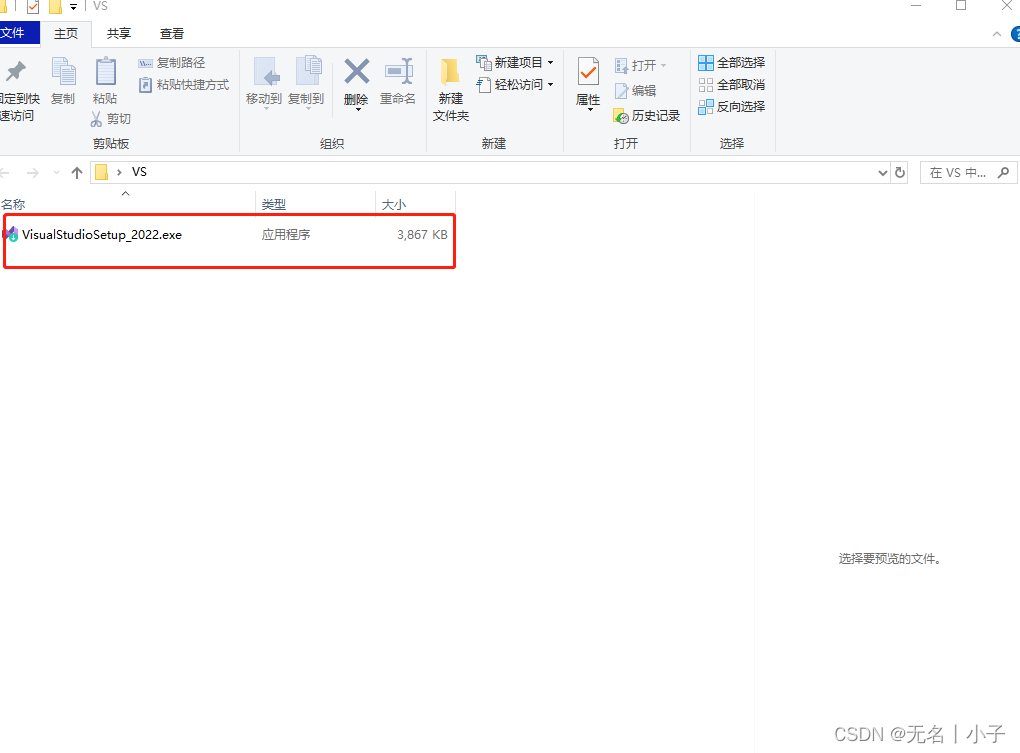Click 全部选择 (Select all)
The image size is (1020, 753).
(x=731, y=62)
